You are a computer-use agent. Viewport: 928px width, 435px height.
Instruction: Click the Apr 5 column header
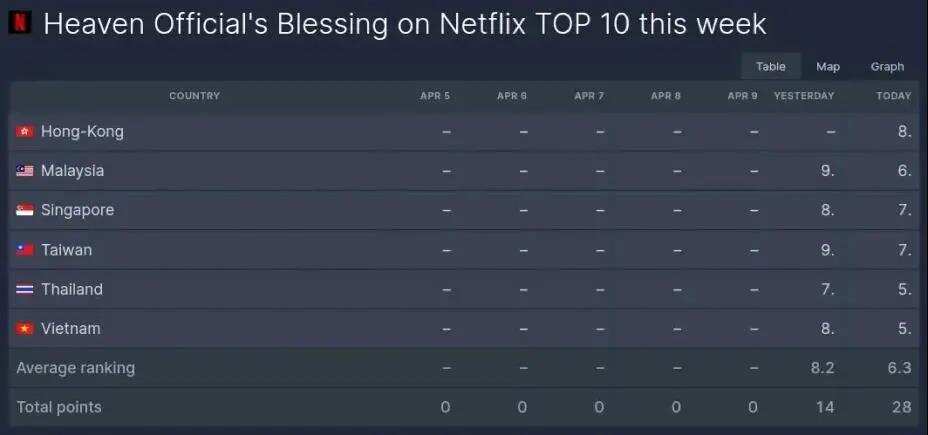pos(435,96)
